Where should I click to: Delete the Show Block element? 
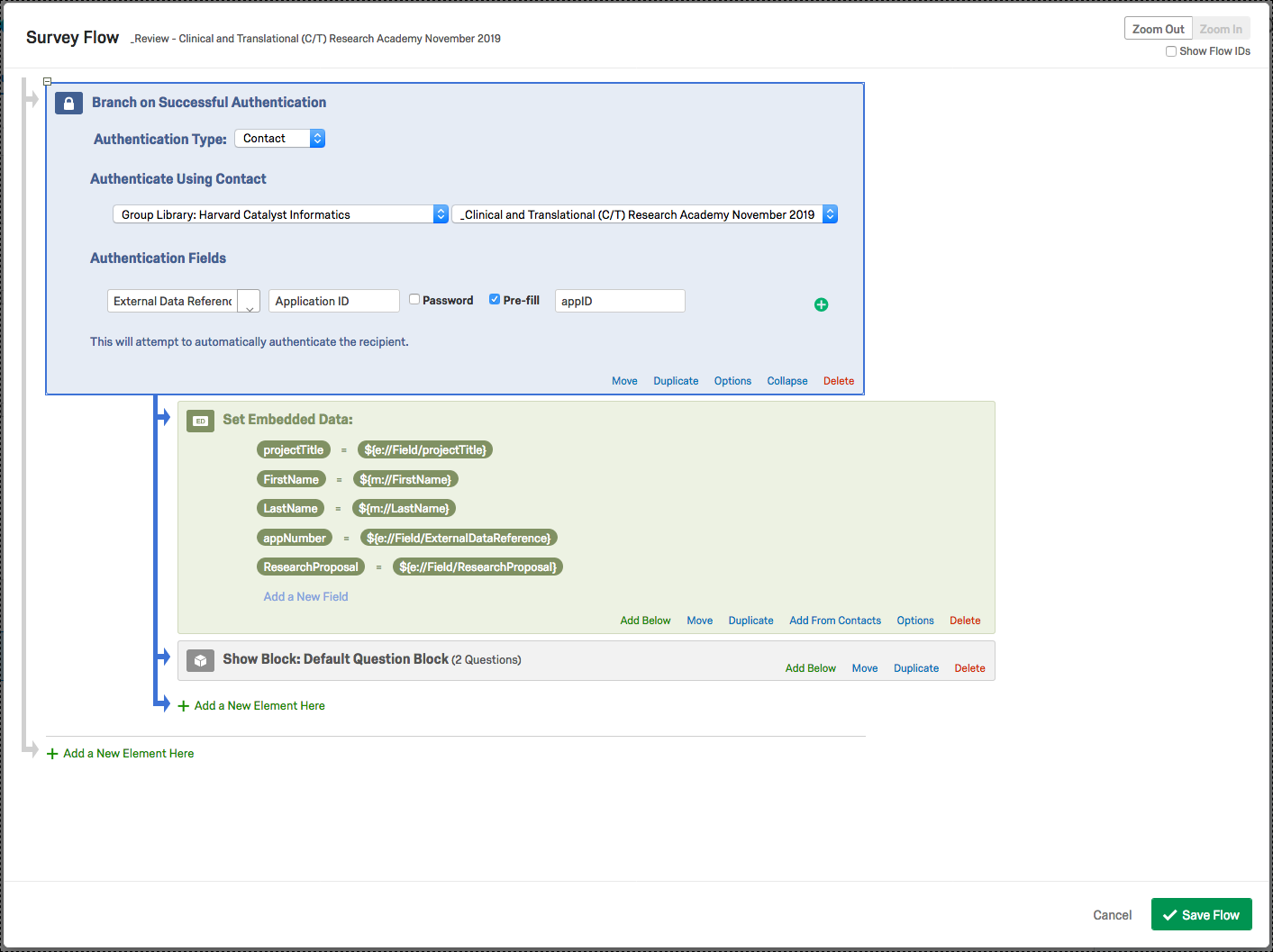[x=969, y=668]
